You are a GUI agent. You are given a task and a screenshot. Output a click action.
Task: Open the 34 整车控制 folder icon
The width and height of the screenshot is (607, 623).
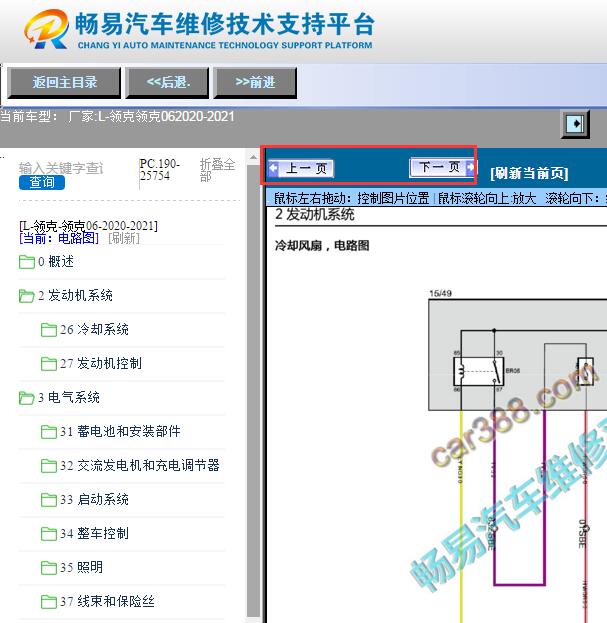pos(49,534)
